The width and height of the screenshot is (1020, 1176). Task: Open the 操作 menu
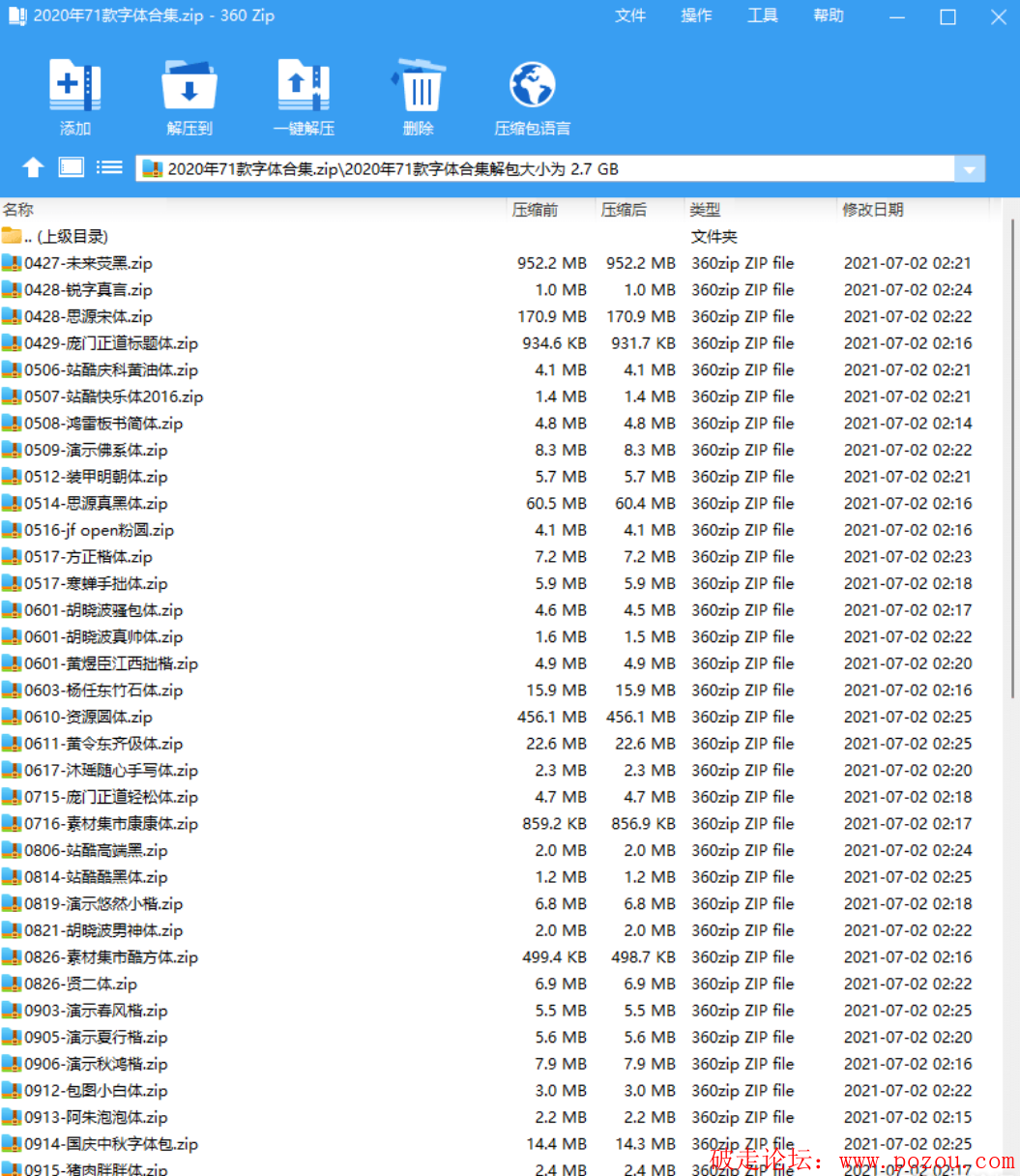pyautogui.click(x=696, y=15)
